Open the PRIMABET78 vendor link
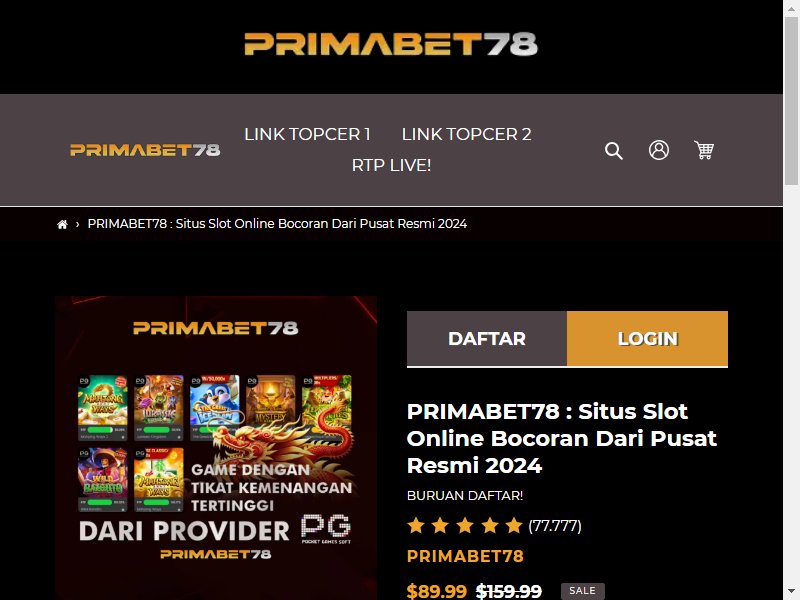This screenshot has height=600, width=800. point(465,556)
